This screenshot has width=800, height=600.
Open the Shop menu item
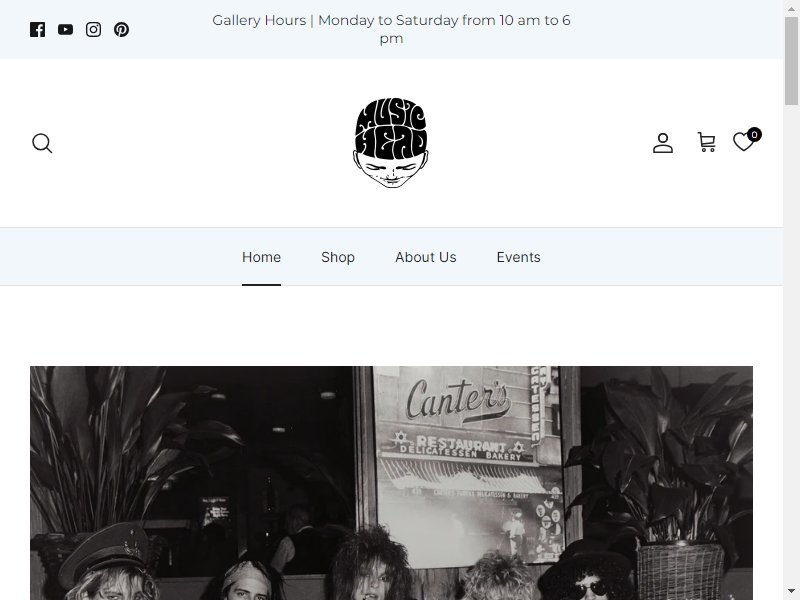pos(338,257)
